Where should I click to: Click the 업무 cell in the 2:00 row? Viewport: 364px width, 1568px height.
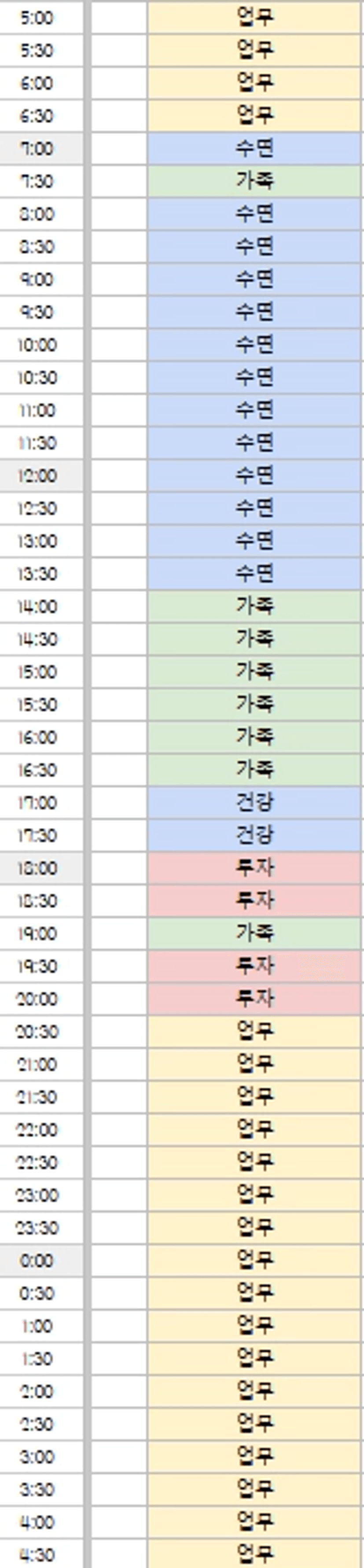[x=254, y=1391]
